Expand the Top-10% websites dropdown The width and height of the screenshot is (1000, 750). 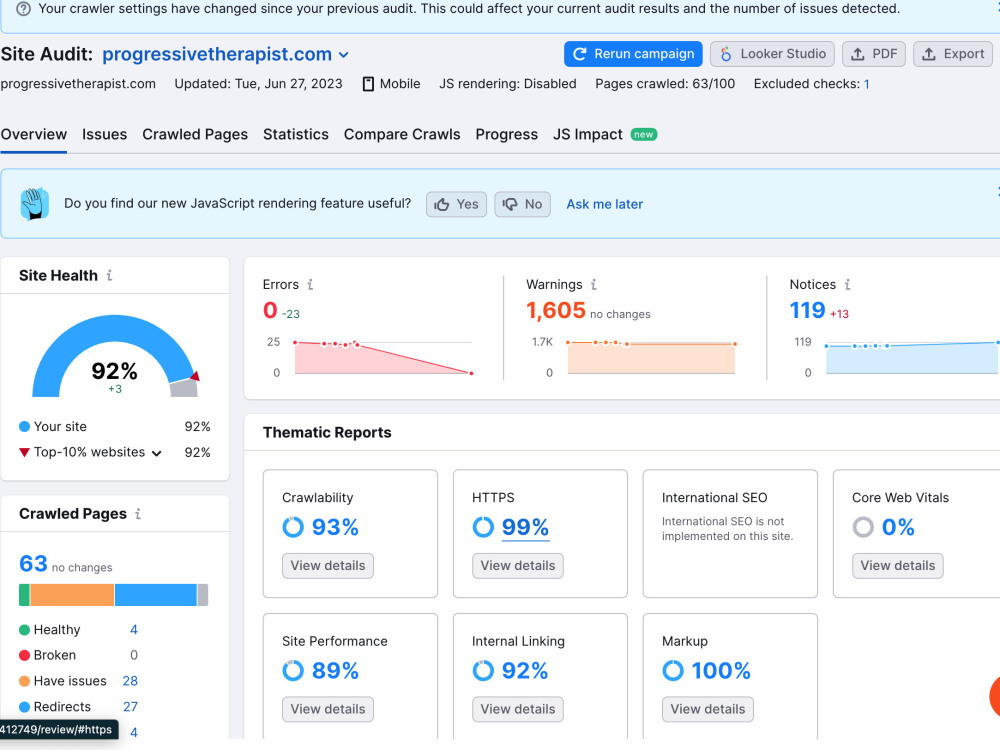tap(157, 453)
